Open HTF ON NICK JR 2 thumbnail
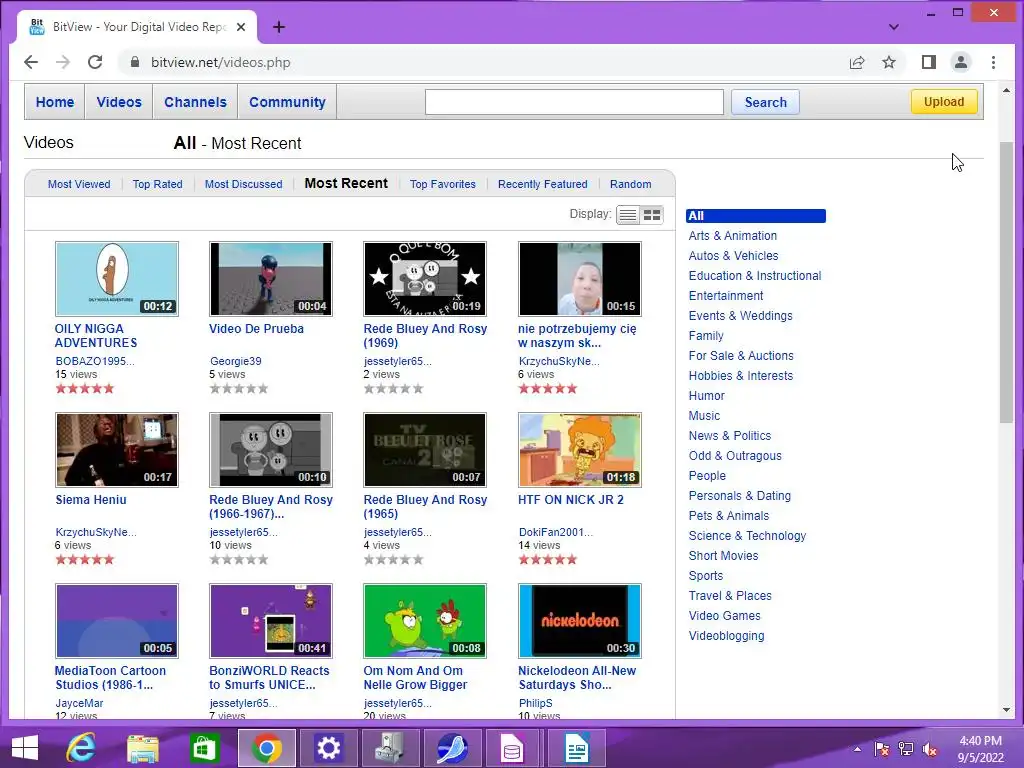 click(579, 450)
